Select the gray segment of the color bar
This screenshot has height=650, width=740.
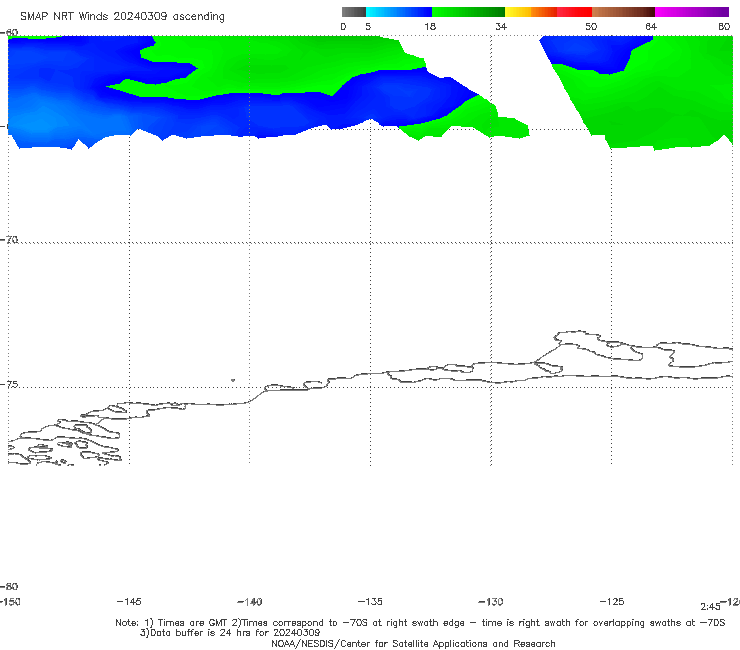pyautogui.click(x=353, y=12)
